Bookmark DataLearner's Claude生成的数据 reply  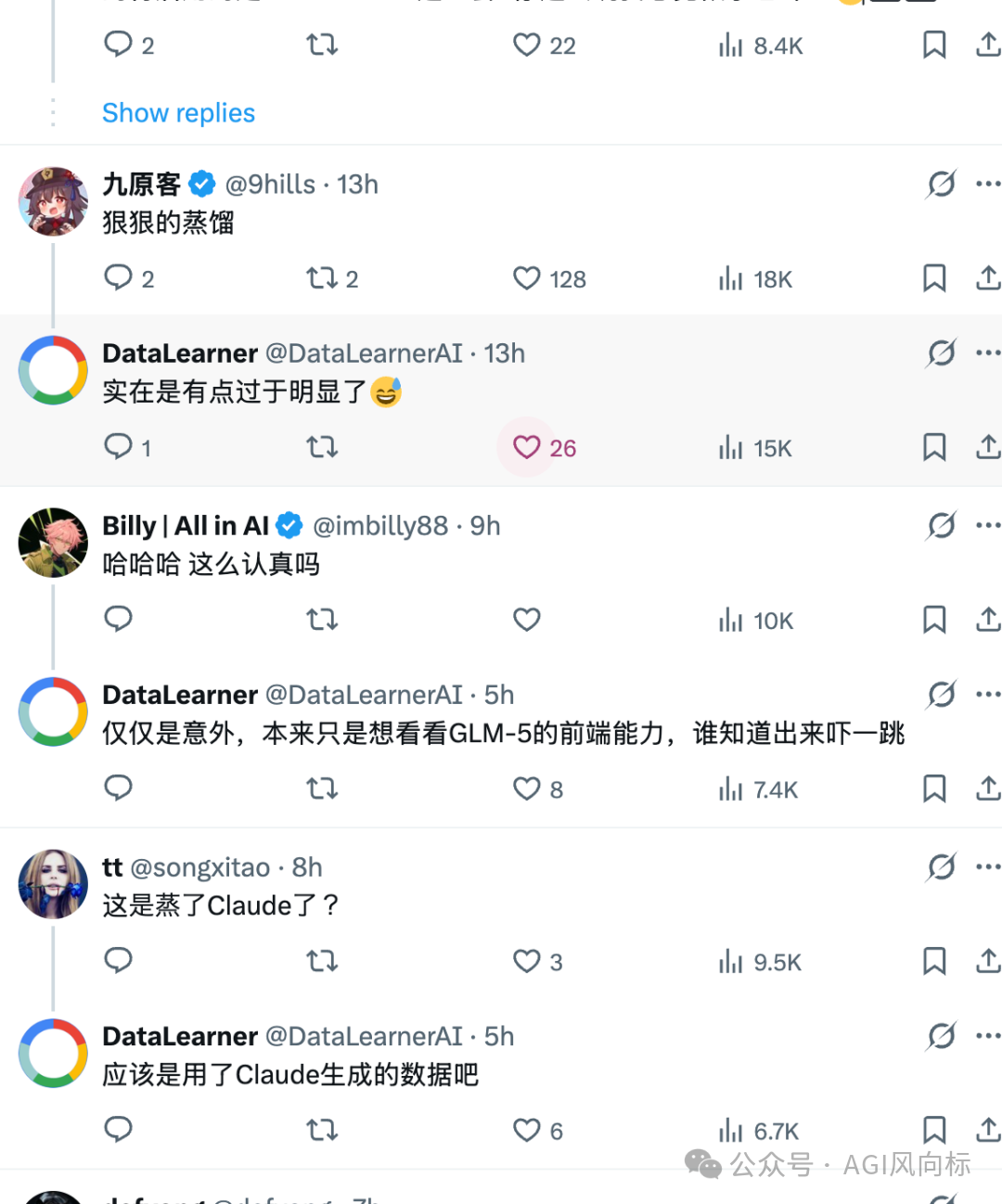(x=934, y=1131)
